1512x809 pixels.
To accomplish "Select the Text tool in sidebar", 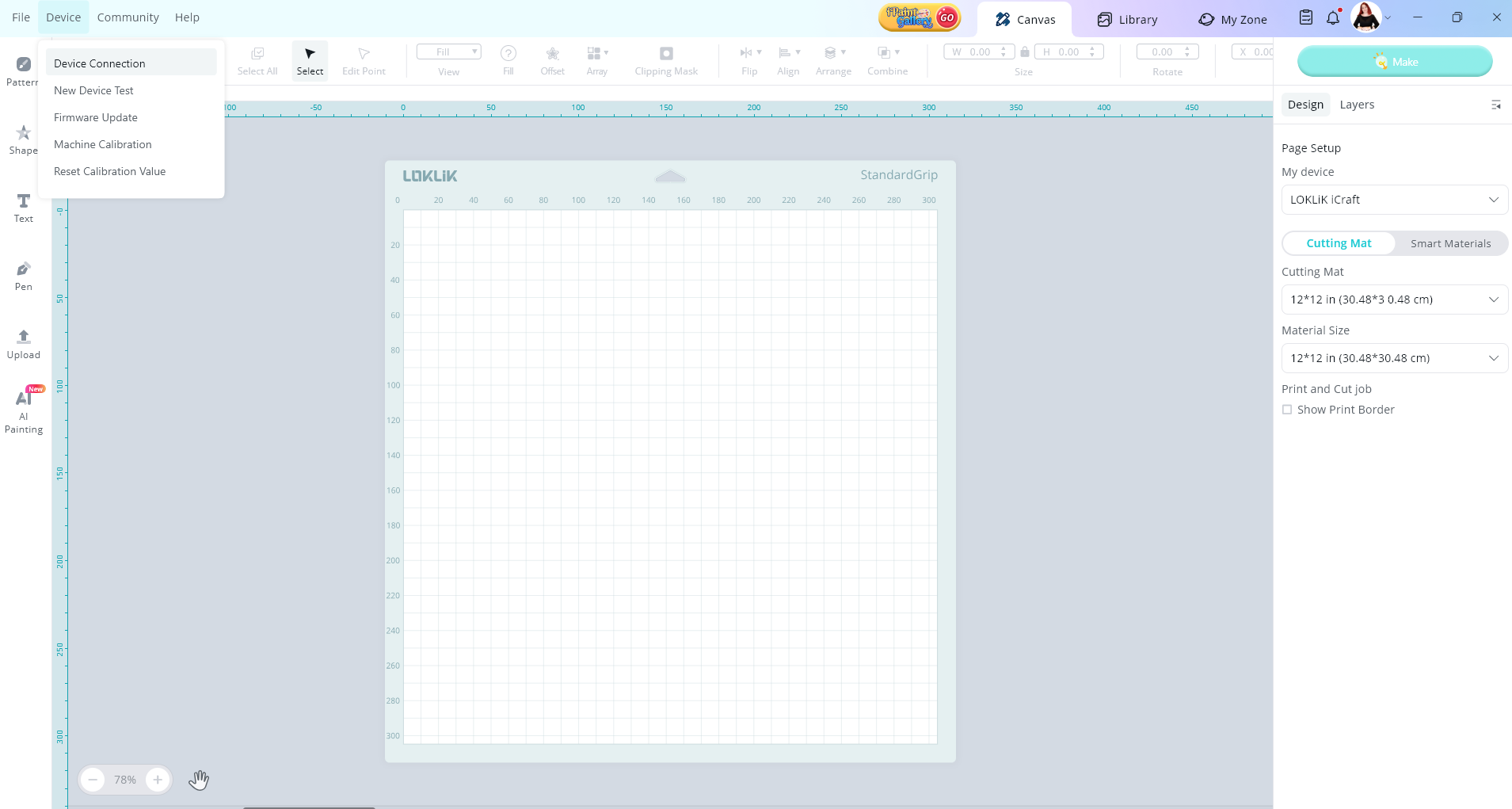I will [24, 208].
